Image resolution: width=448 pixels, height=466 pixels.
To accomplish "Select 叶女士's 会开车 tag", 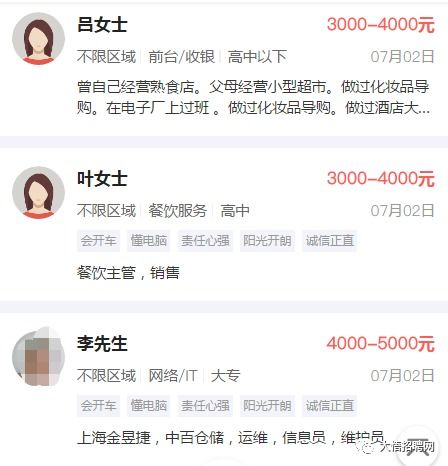I will click(98, 240).
